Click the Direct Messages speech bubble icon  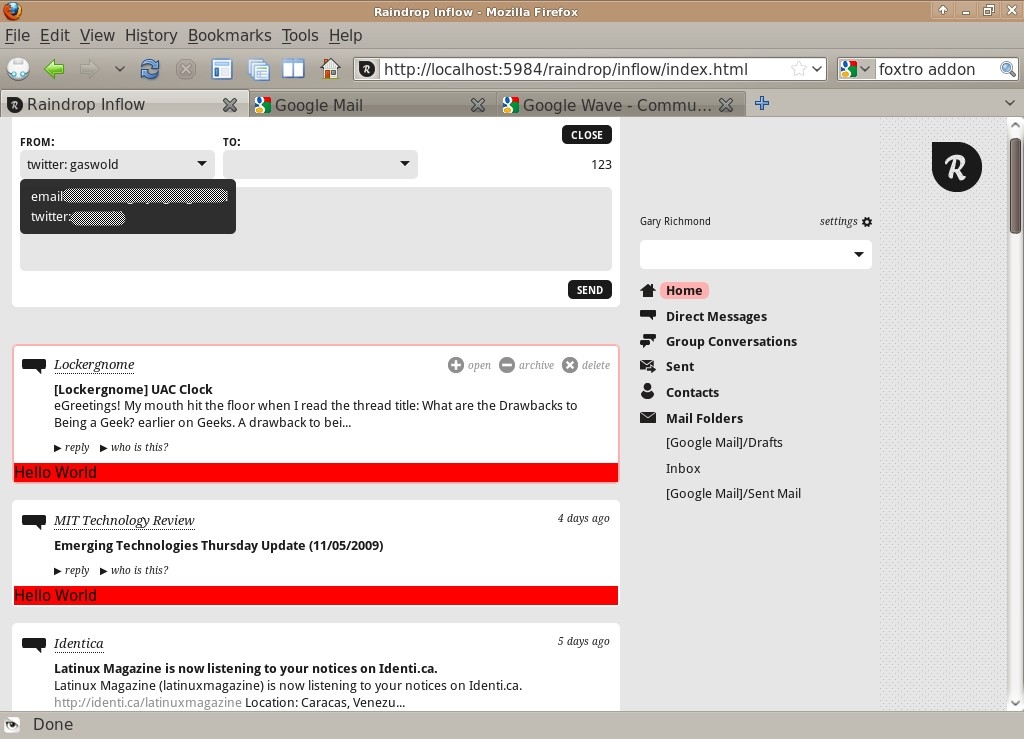[648, 315]
